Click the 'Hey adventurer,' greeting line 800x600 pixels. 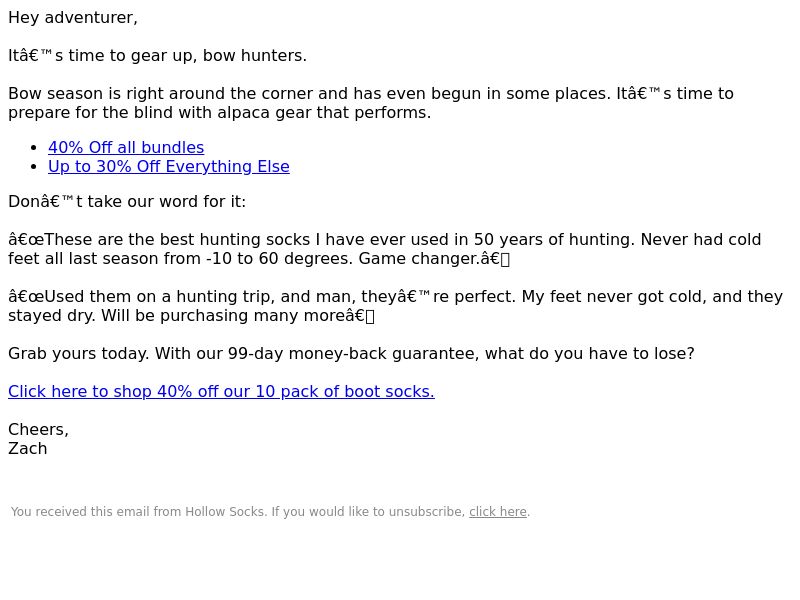(73, 18)
